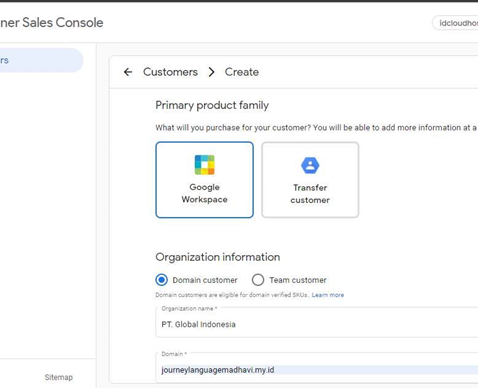Click the Partner Sales Console title
The height and width of the screenshot is (388, 478).
point(52,23)
